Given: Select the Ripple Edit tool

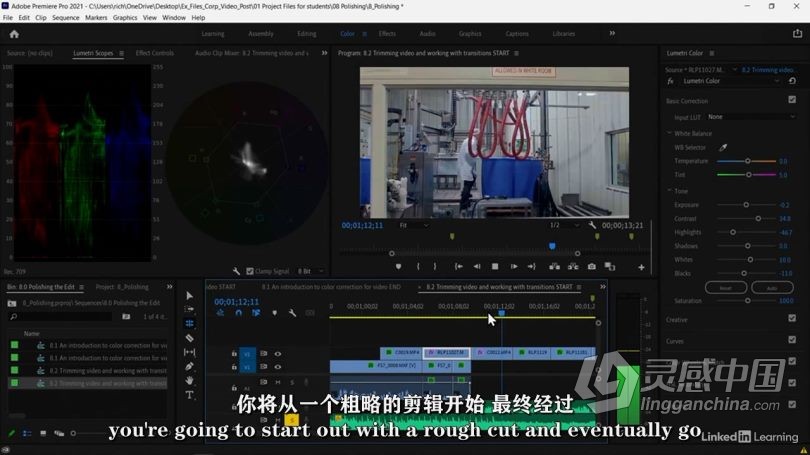Looking at the screenshot, I should [x=190, y=323].
